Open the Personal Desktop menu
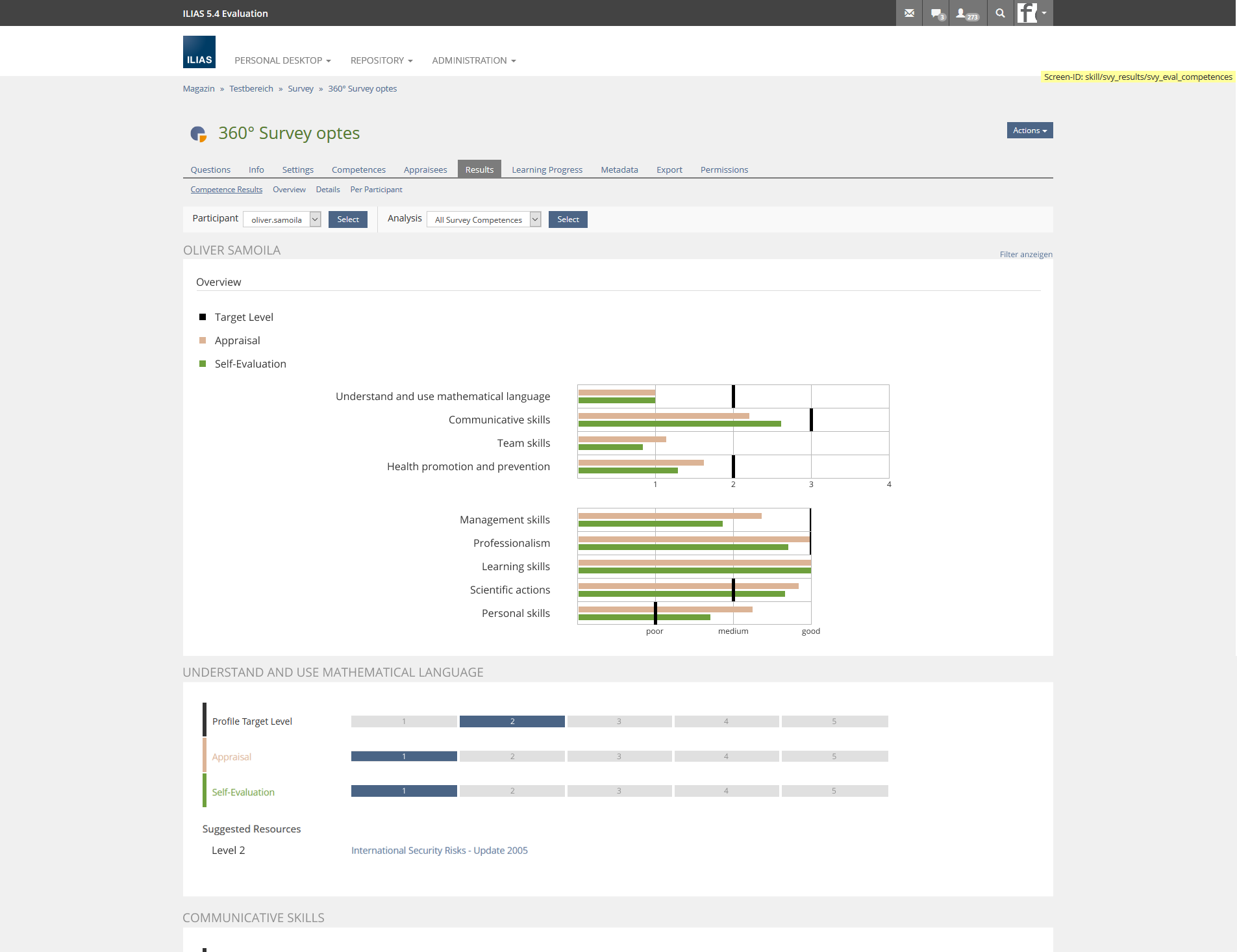1237x952 pixels. [282, 60]
